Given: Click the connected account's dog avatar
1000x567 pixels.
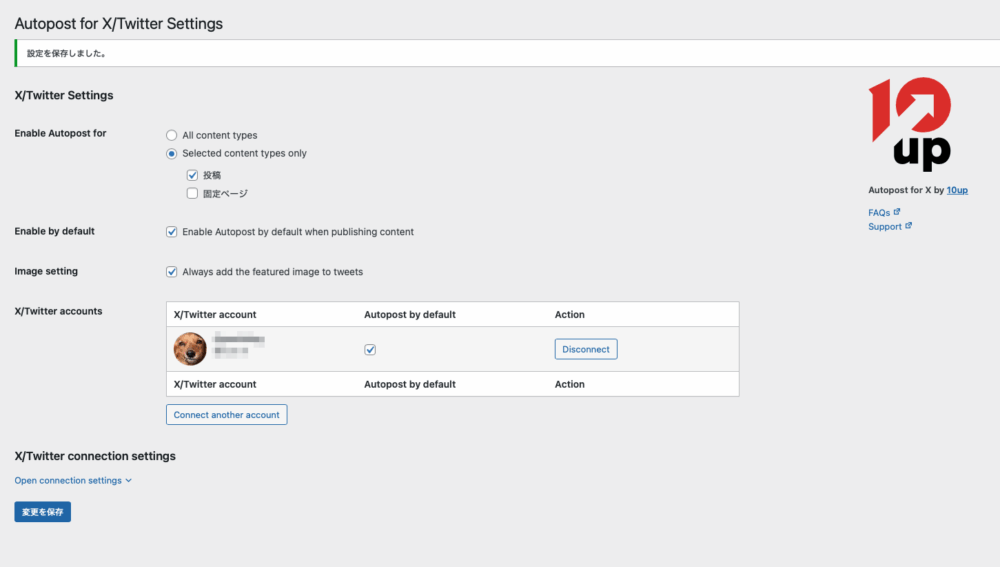Looking at the screenshot, I should (190, 349).
